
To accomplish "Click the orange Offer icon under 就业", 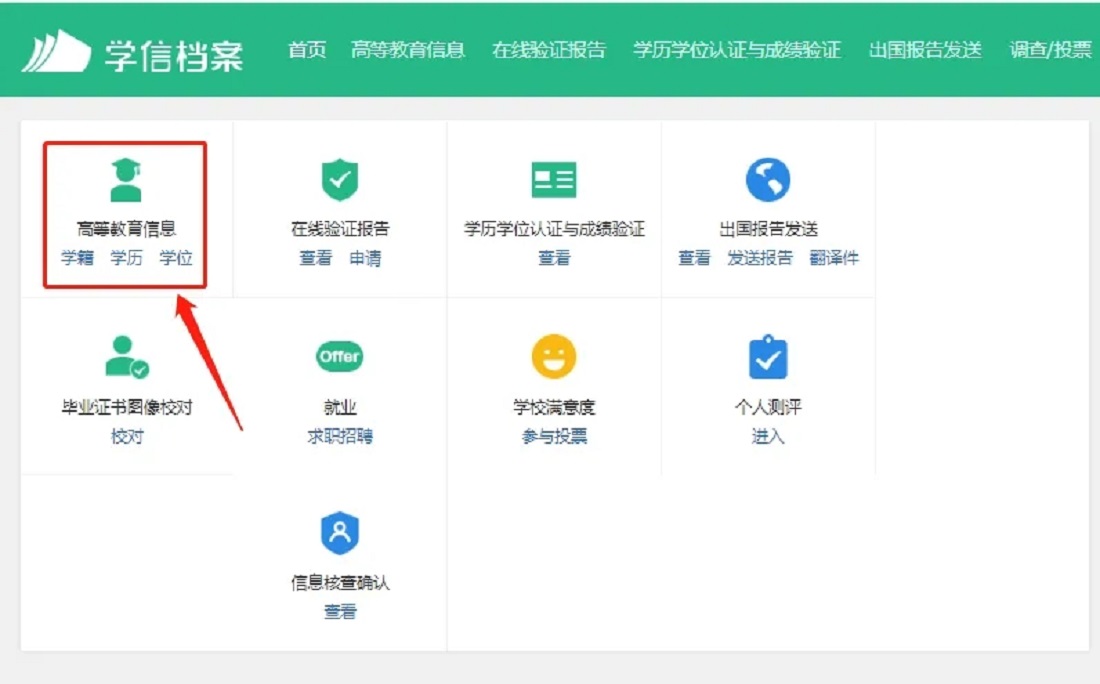I will (x=339, y=356).
